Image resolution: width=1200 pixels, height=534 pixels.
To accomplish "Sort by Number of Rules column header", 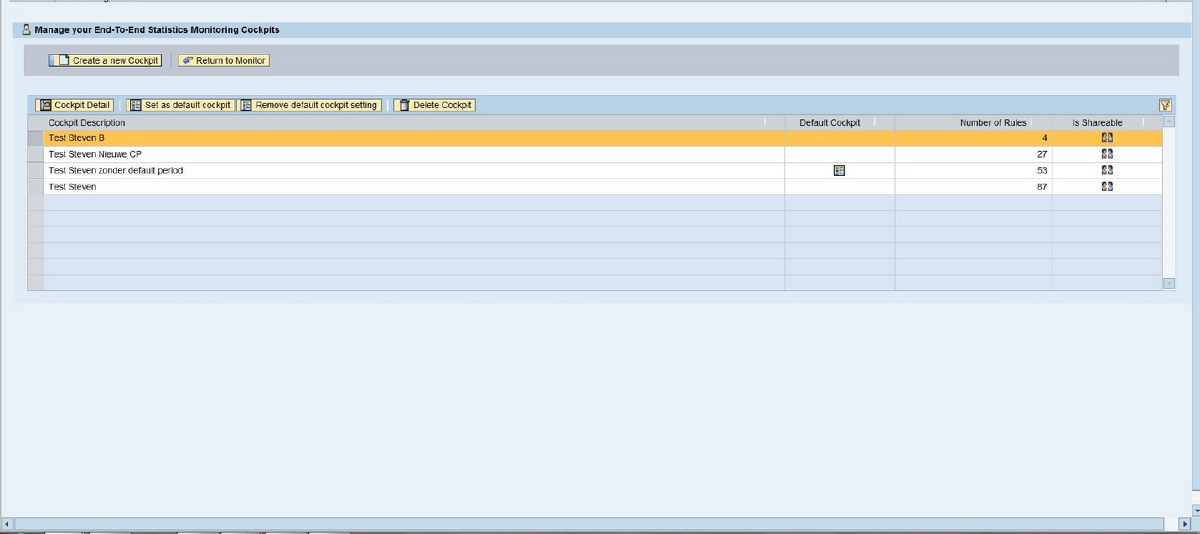I will pyautogui.click(x=992, y=122).
